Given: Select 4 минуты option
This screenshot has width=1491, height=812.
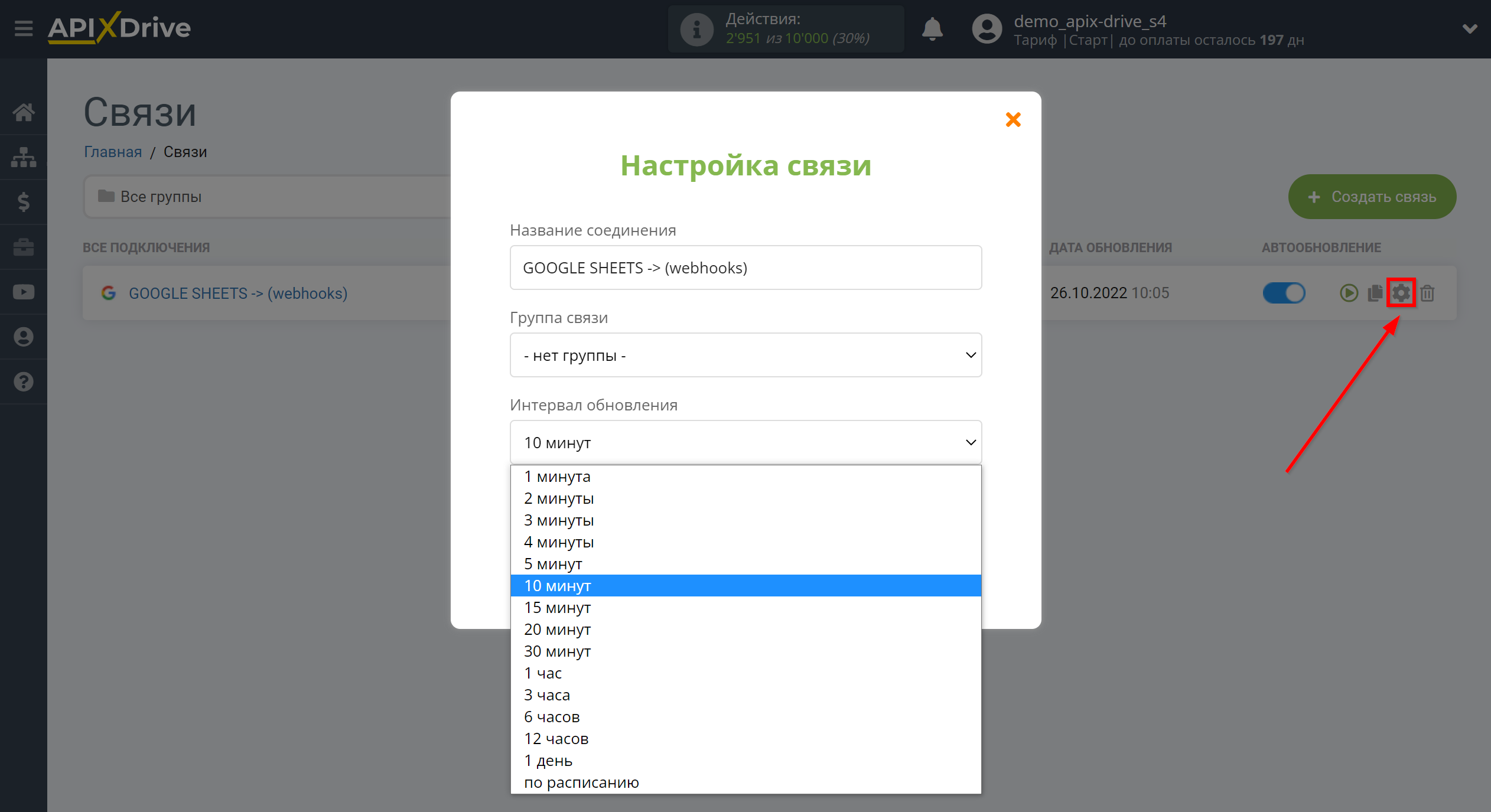Looking at the screenshot, I should [745, 542].
